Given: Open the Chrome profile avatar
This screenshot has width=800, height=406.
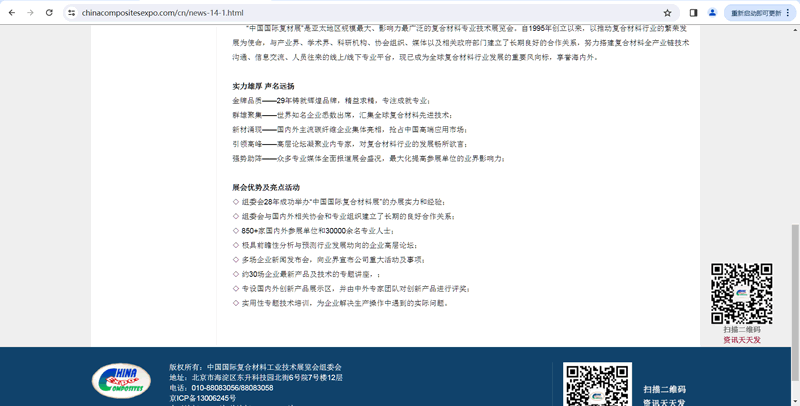Looking at the screenshot, I should 712,13.
